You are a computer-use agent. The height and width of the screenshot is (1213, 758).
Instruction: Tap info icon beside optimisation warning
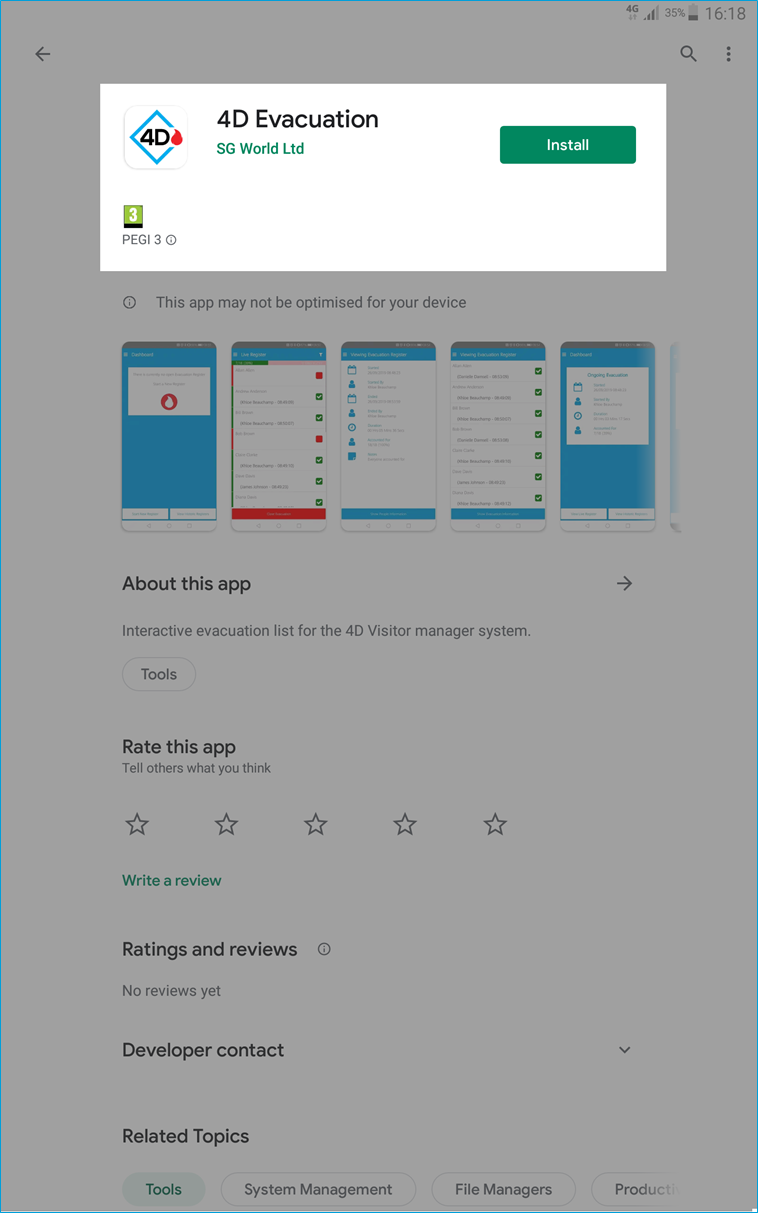[x=129, y=302]
